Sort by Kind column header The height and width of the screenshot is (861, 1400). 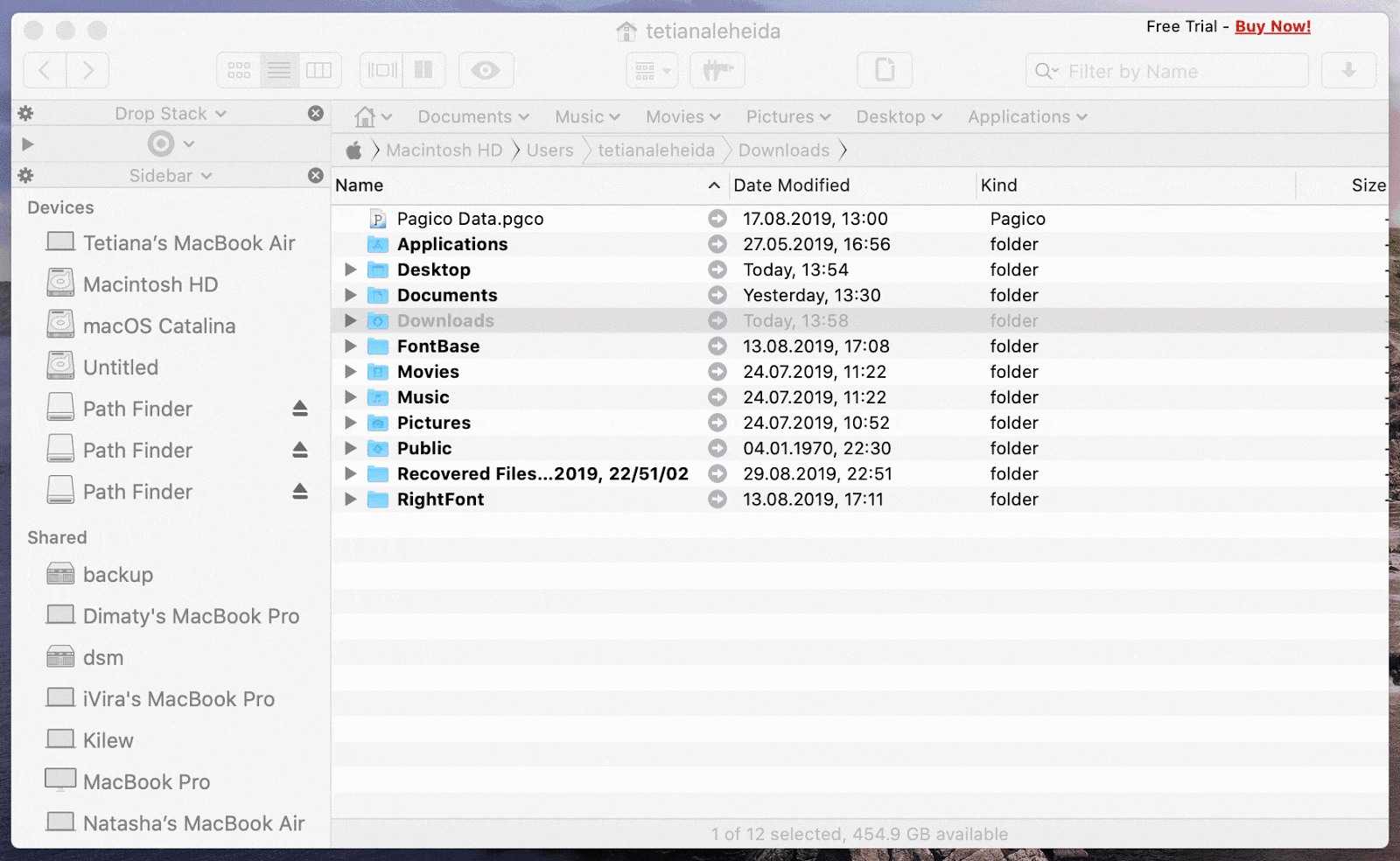(1136, 185)
